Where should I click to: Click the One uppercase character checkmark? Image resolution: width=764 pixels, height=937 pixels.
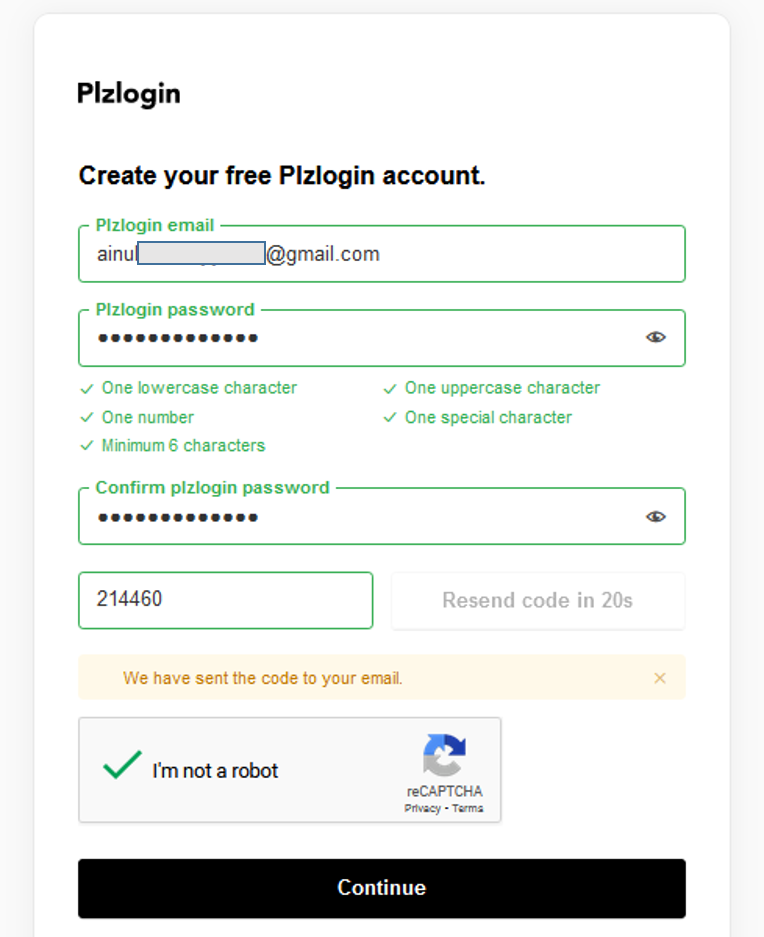(x=390, y=388)
